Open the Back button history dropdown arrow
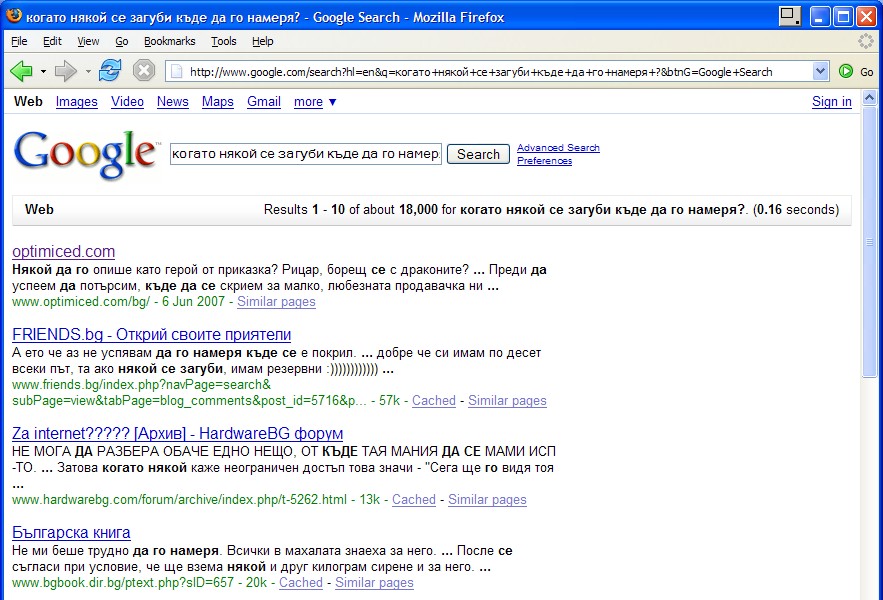This screenshot has width=883, height=600. tap(43, 72)
